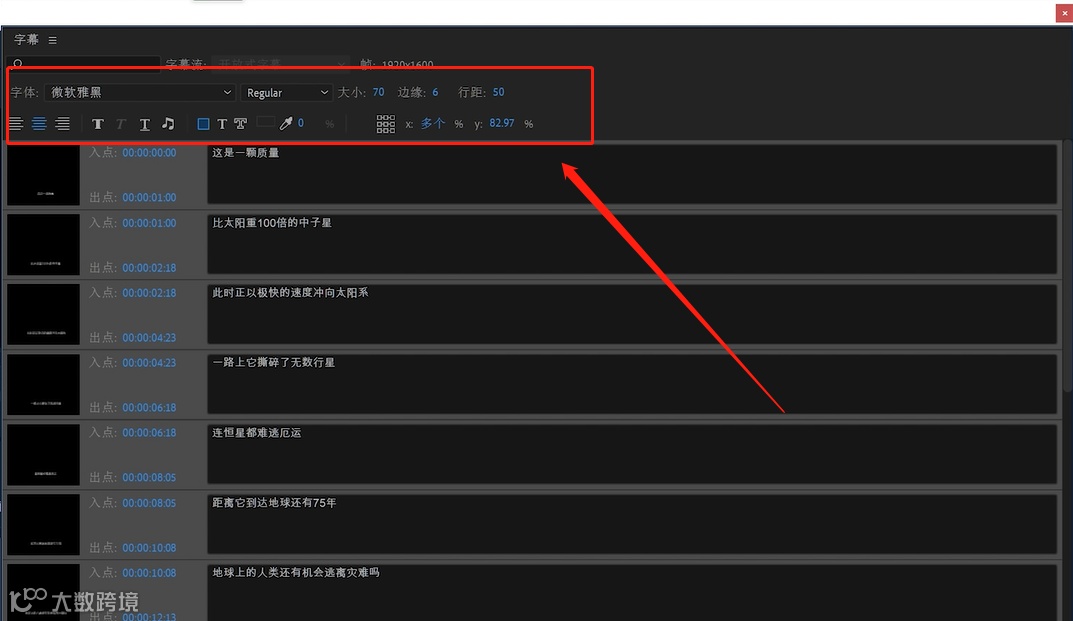Viewport: 1073px width, 621px height.
Task: Edit out point 00:00:08:05 of fifth caption
Action: point(149,477)
